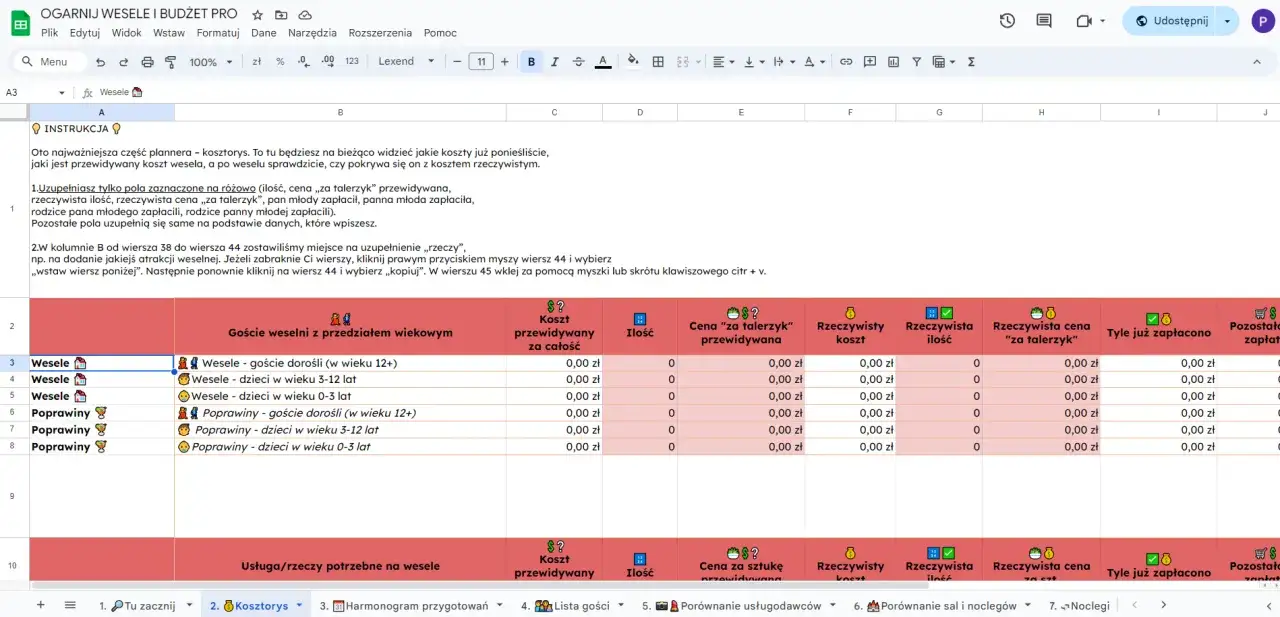Open the text color picker
1280x617 pixels.
point(603,61)
